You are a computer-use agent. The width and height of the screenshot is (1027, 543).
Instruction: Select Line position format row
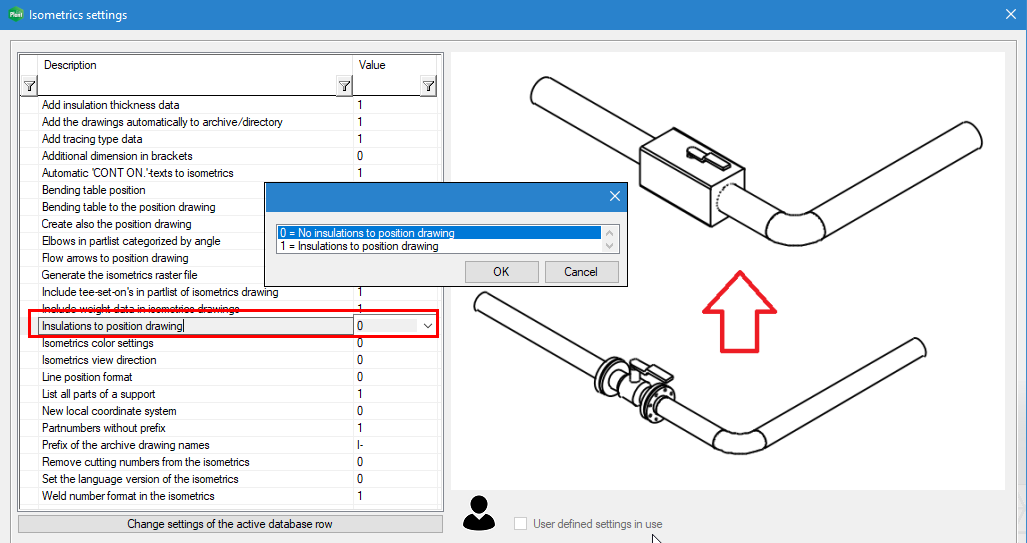tap(229, 377)
